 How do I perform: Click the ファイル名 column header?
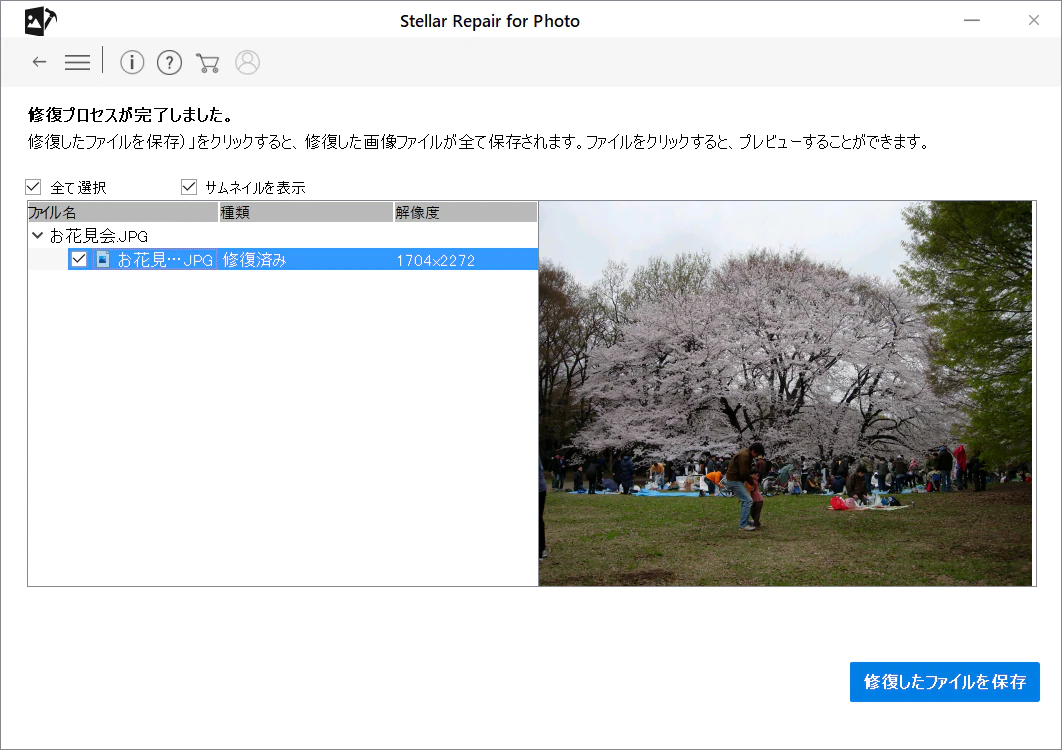tap(123, 212)
